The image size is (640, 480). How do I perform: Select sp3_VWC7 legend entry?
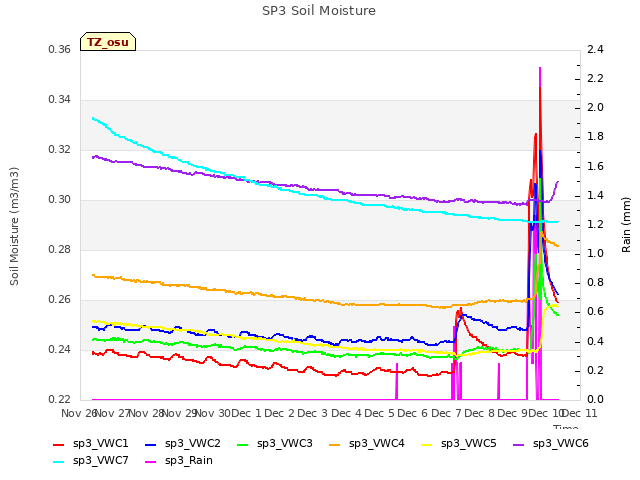(91, 461)
